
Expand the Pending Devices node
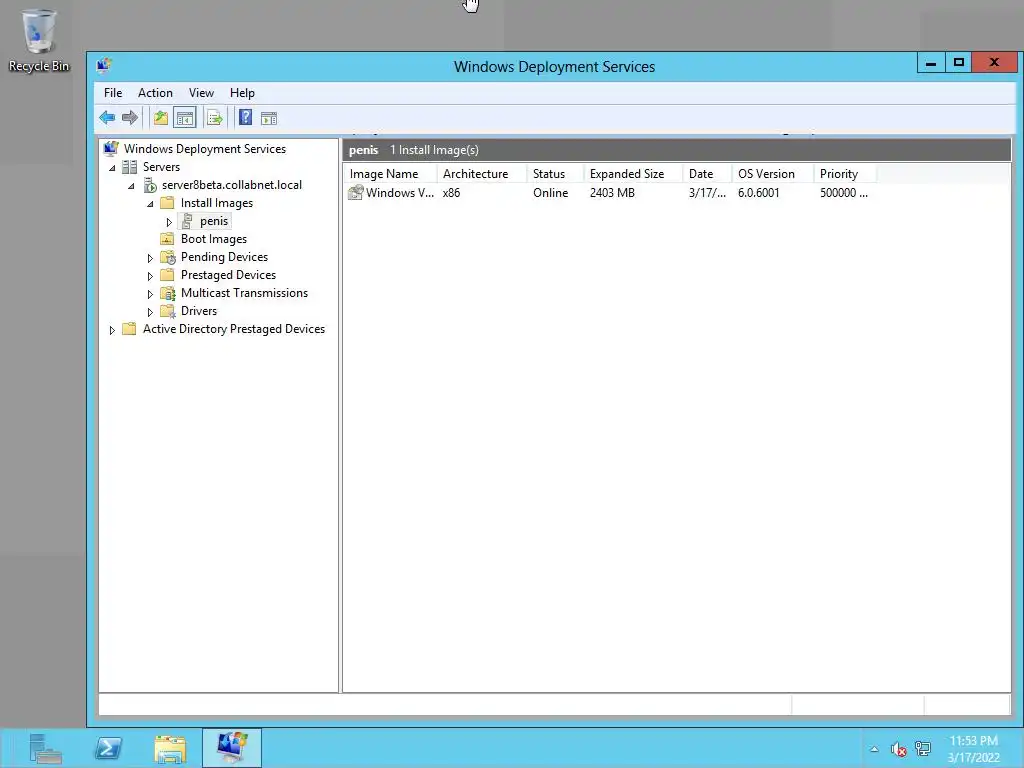click(x=150, y=258)
